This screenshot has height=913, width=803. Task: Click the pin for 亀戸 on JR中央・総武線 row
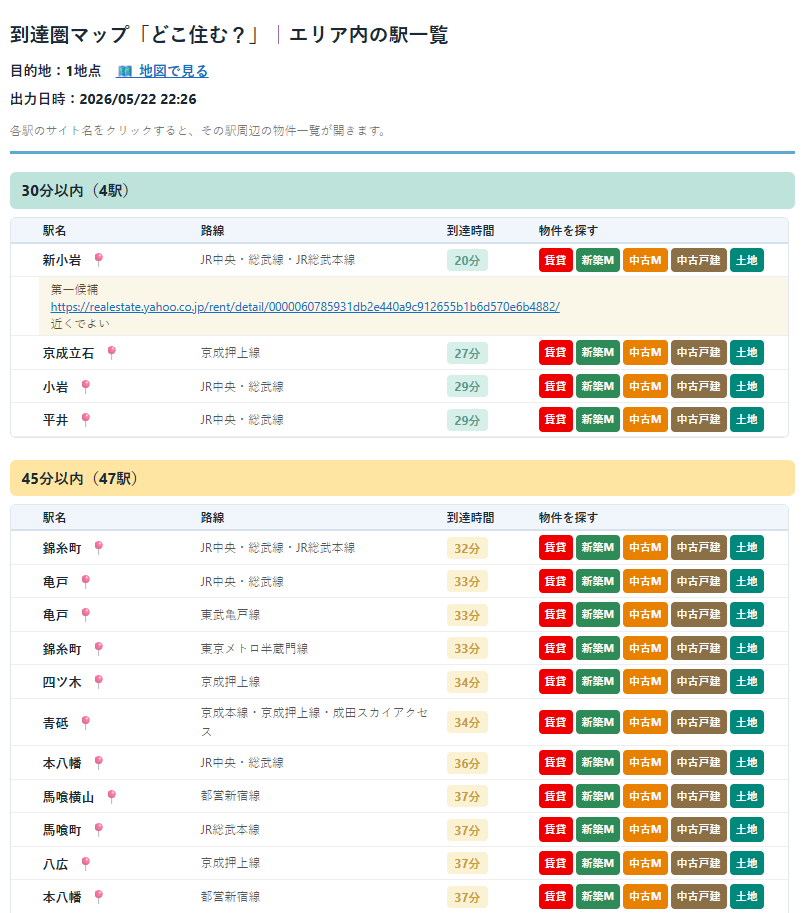pos(86,581)
